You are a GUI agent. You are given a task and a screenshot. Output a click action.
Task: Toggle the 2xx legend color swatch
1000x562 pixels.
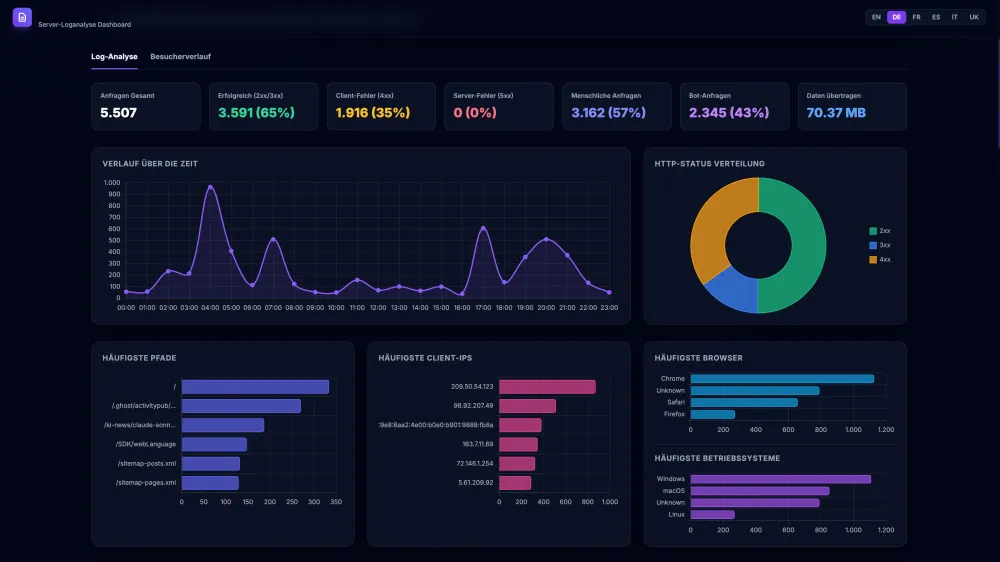click(873, 231)
